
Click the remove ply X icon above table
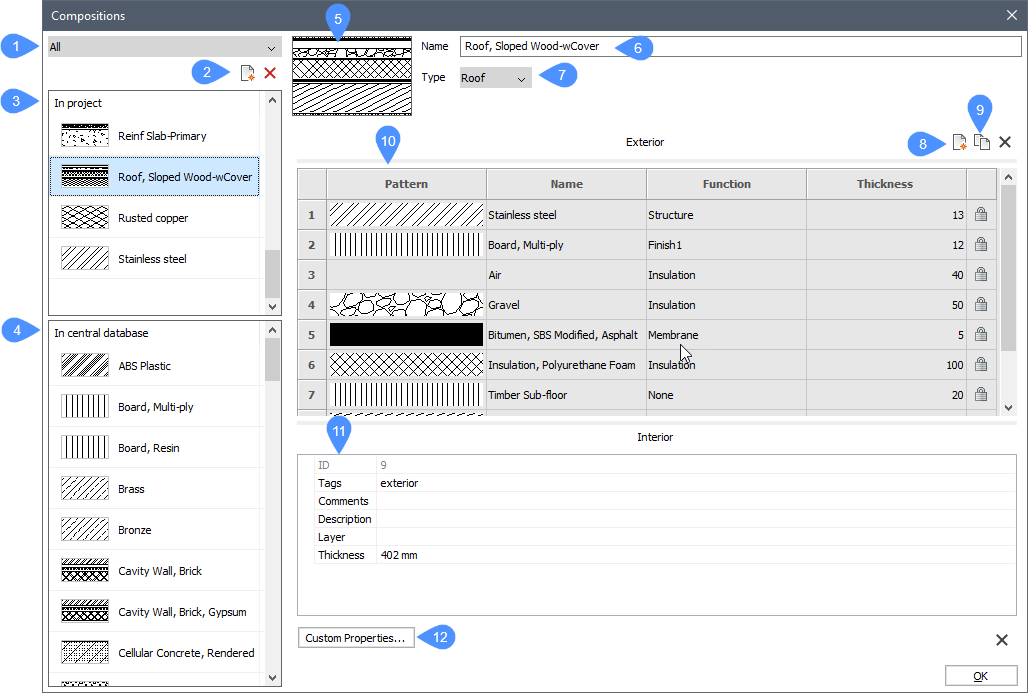(1005, 142)
